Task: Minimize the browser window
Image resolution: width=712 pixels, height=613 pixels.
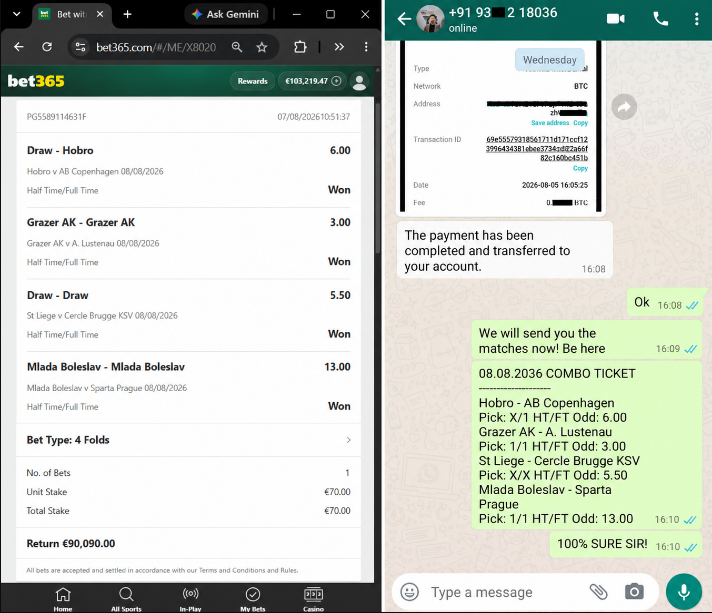Action: click(297, 15)
